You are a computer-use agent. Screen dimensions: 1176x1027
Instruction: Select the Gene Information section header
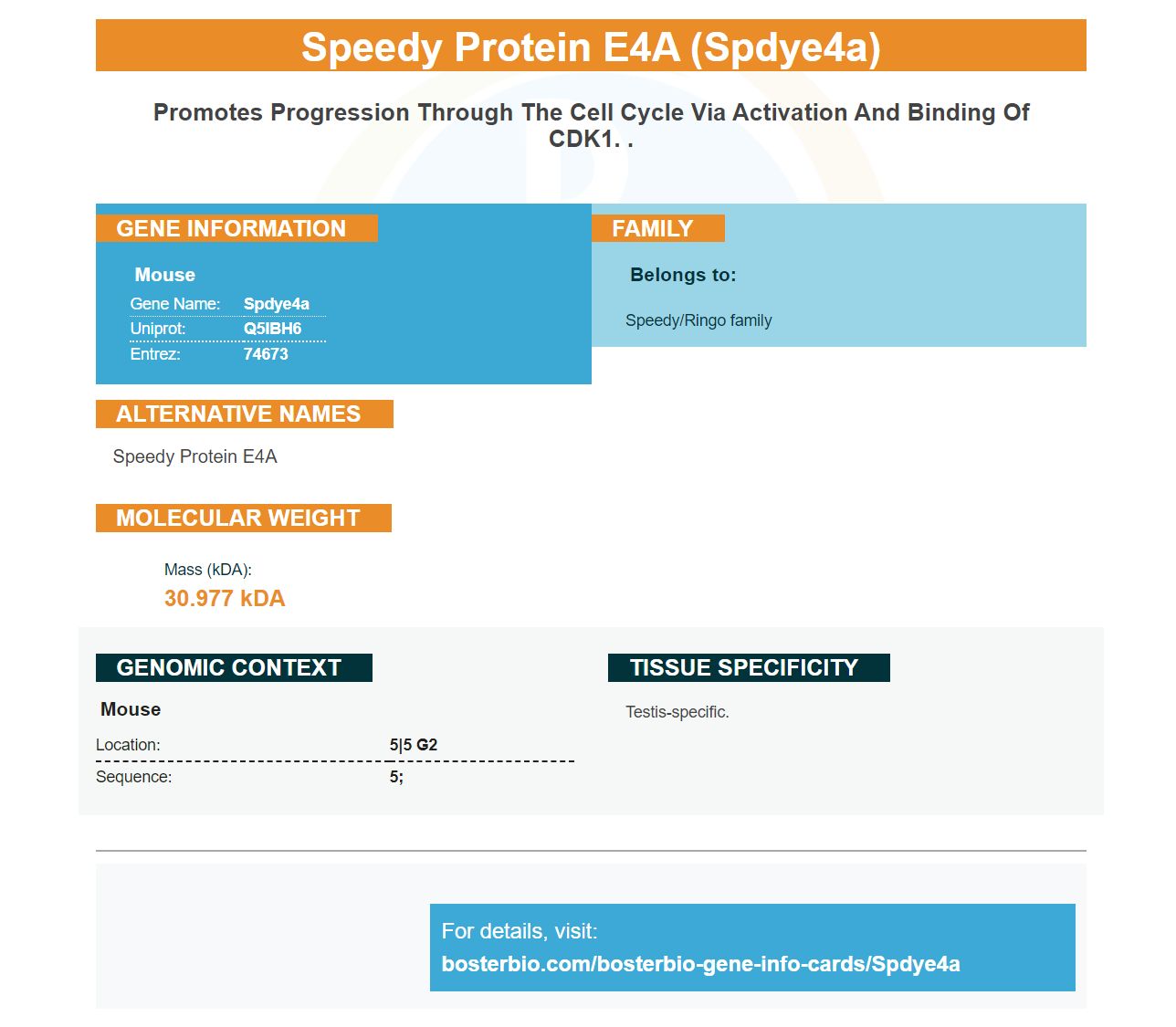point(236,228)
